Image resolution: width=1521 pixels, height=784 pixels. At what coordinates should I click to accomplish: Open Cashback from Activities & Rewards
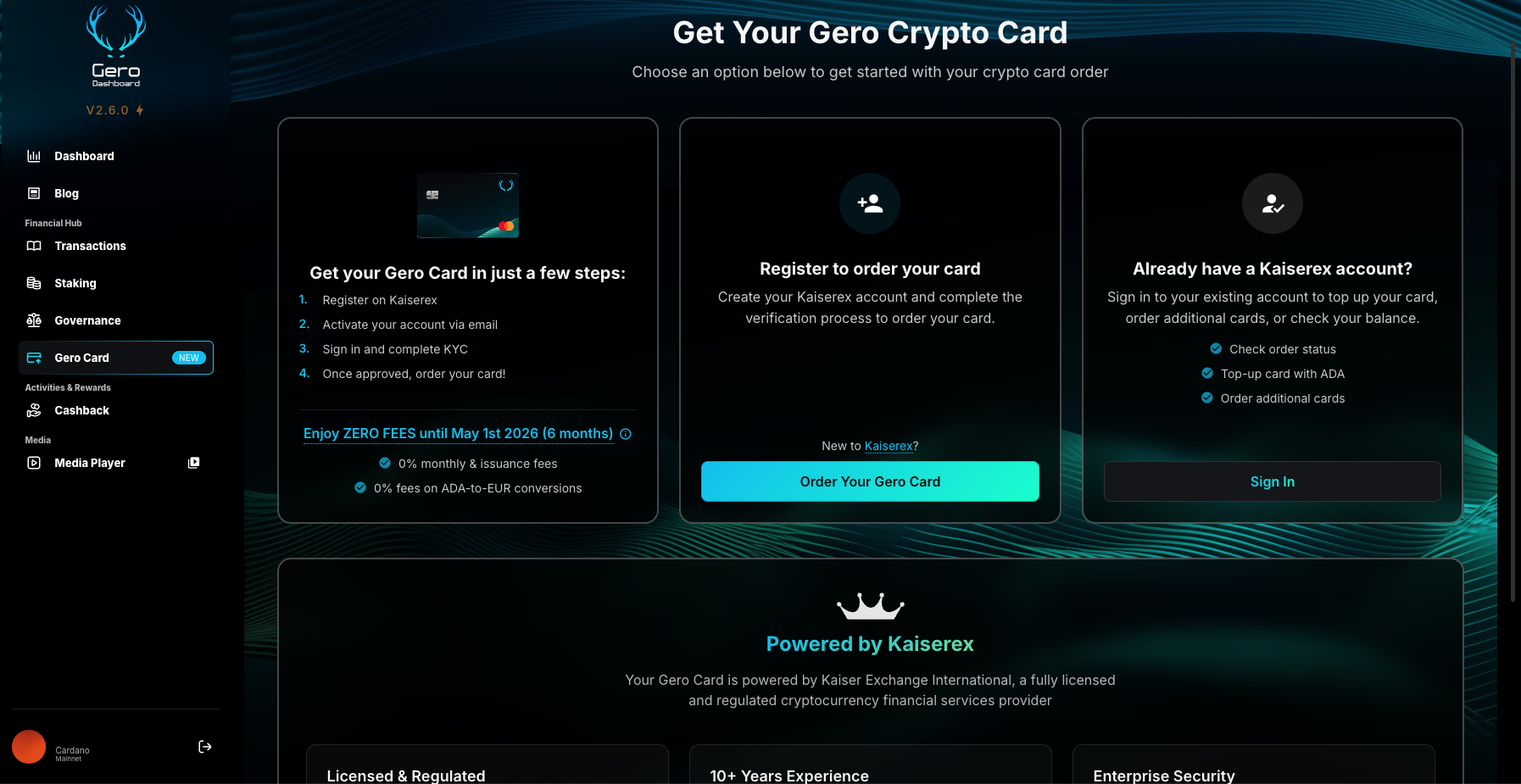(x=80, y=410)
